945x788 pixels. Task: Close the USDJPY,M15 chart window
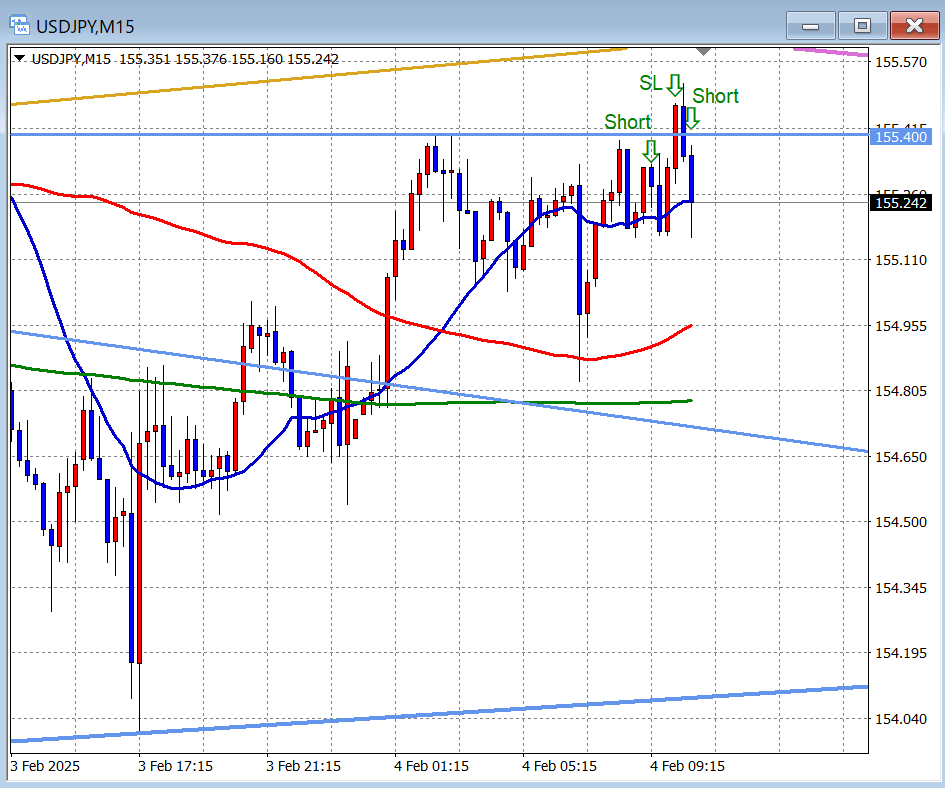pos(913,25)
